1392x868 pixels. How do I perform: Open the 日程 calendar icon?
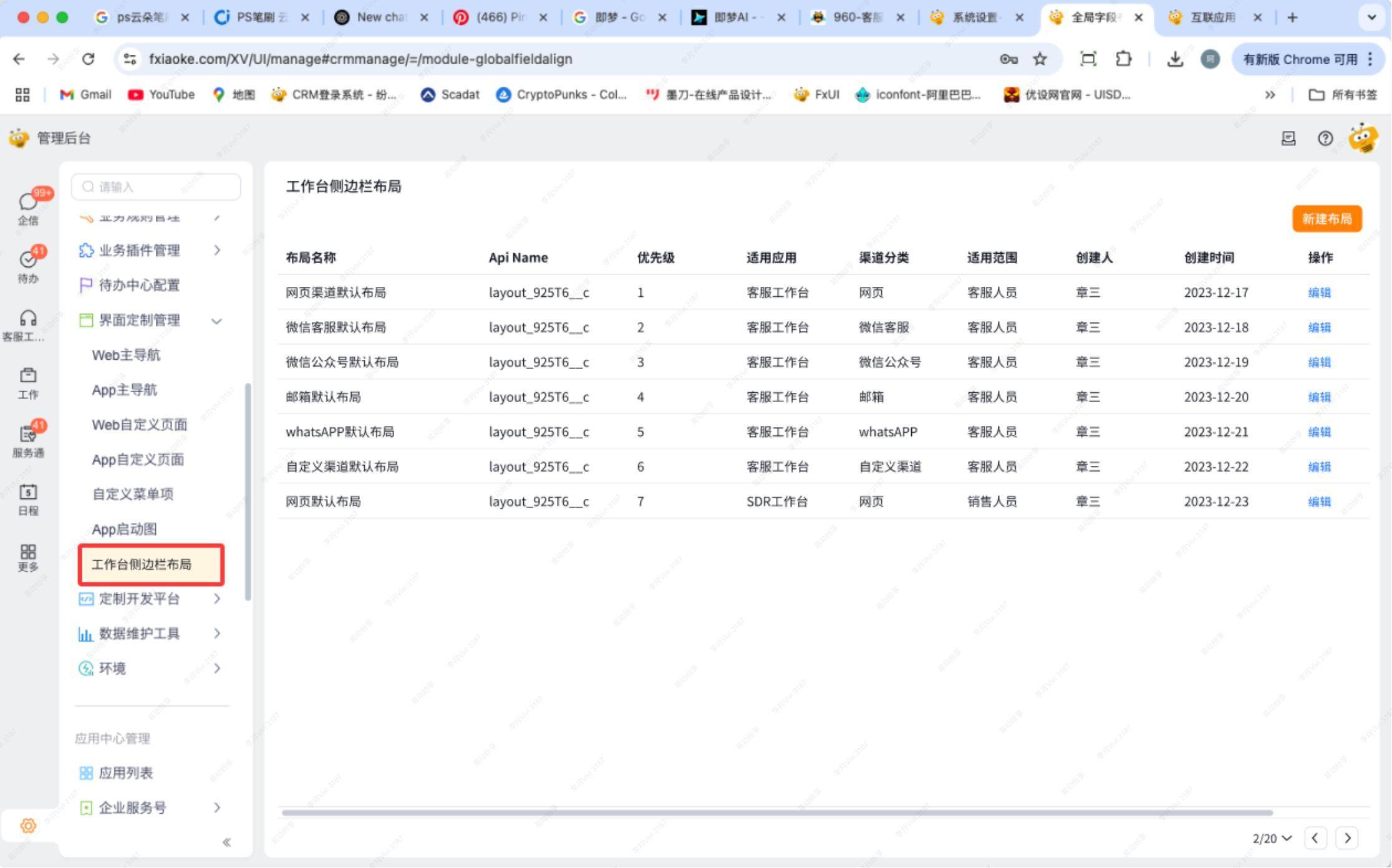(27, 493)
